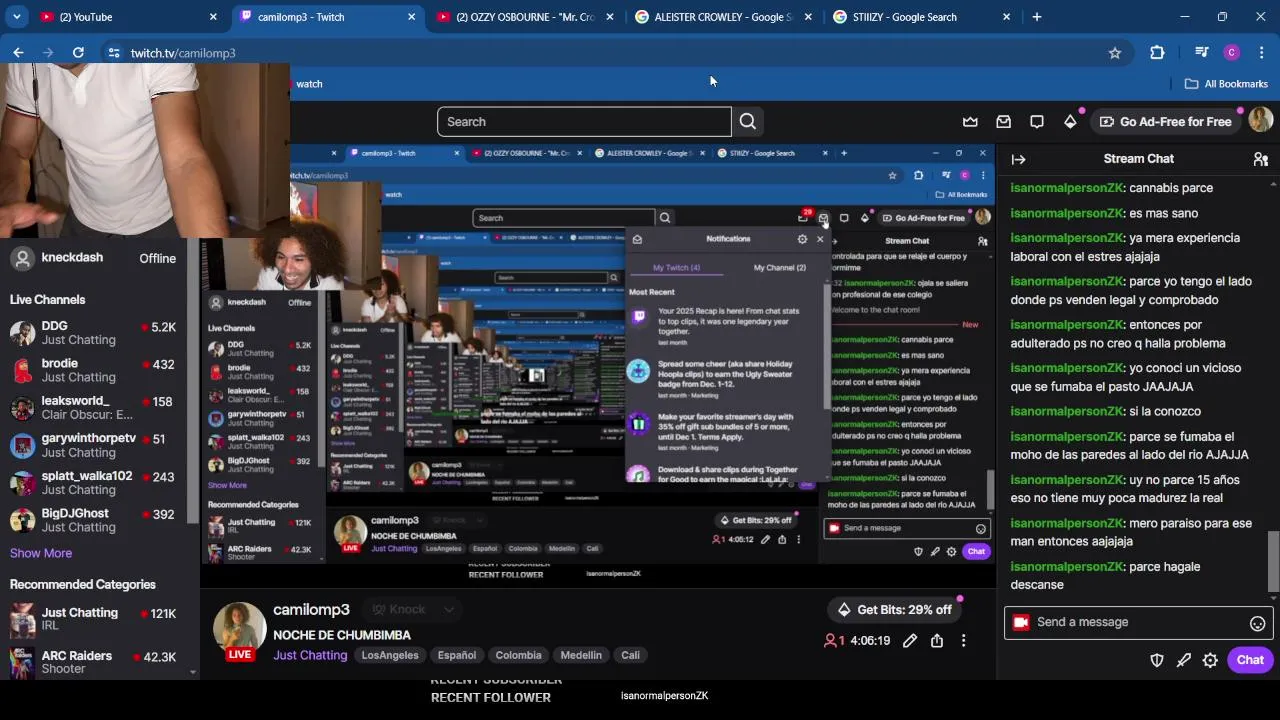Click Send a message chat input
Viewport: 1280px width, 720px height.
[x=1137, y=622]
